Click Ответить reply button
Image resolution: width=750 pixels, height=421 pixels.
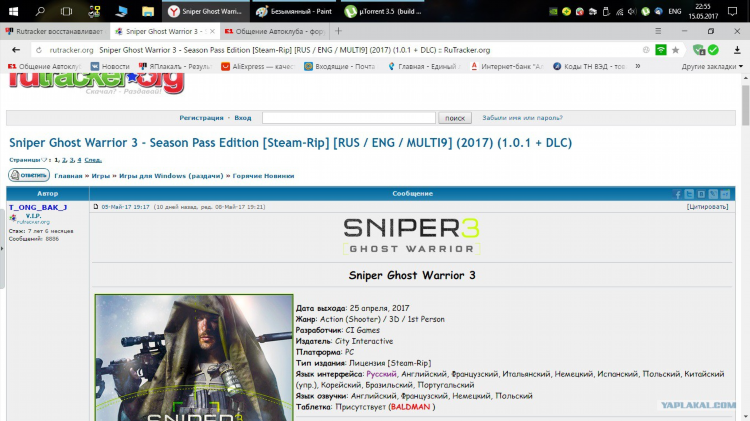(x=29, y=175)
